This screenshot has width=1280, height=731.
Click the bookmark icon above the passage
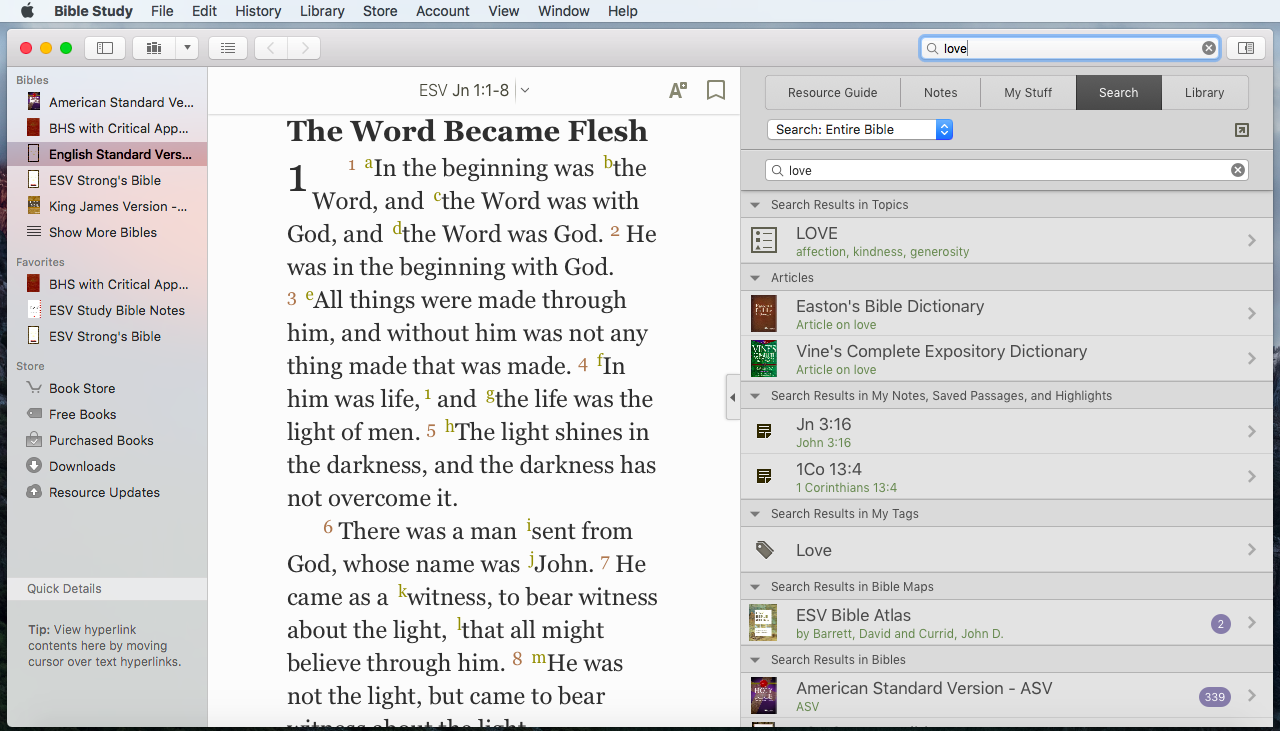716,91
